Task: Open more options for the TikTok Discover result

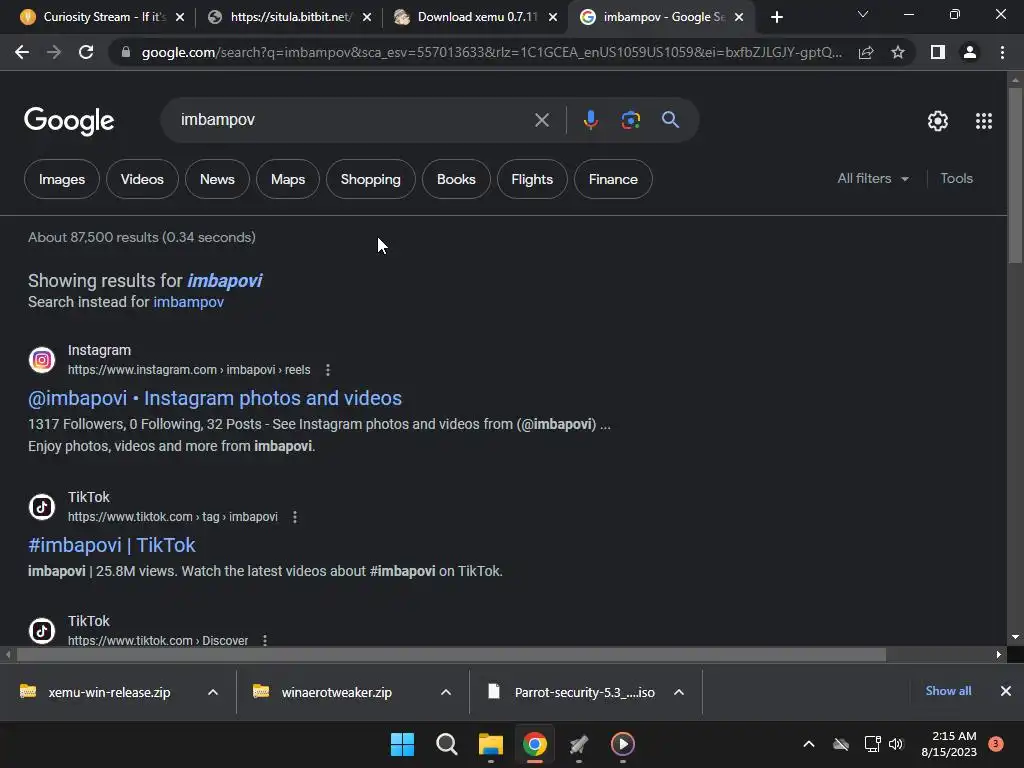Action: pyautogui.click(x=265, y=640)
